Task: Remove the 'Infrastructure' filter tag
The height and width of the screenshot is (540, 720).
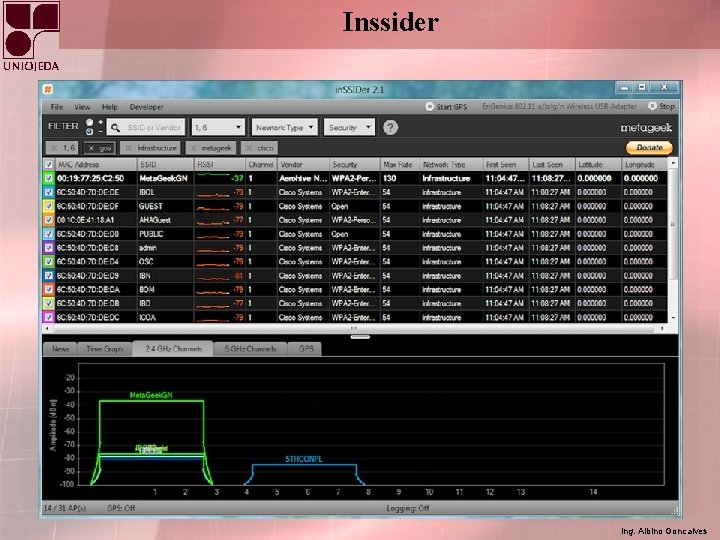Action: point(129,148)
